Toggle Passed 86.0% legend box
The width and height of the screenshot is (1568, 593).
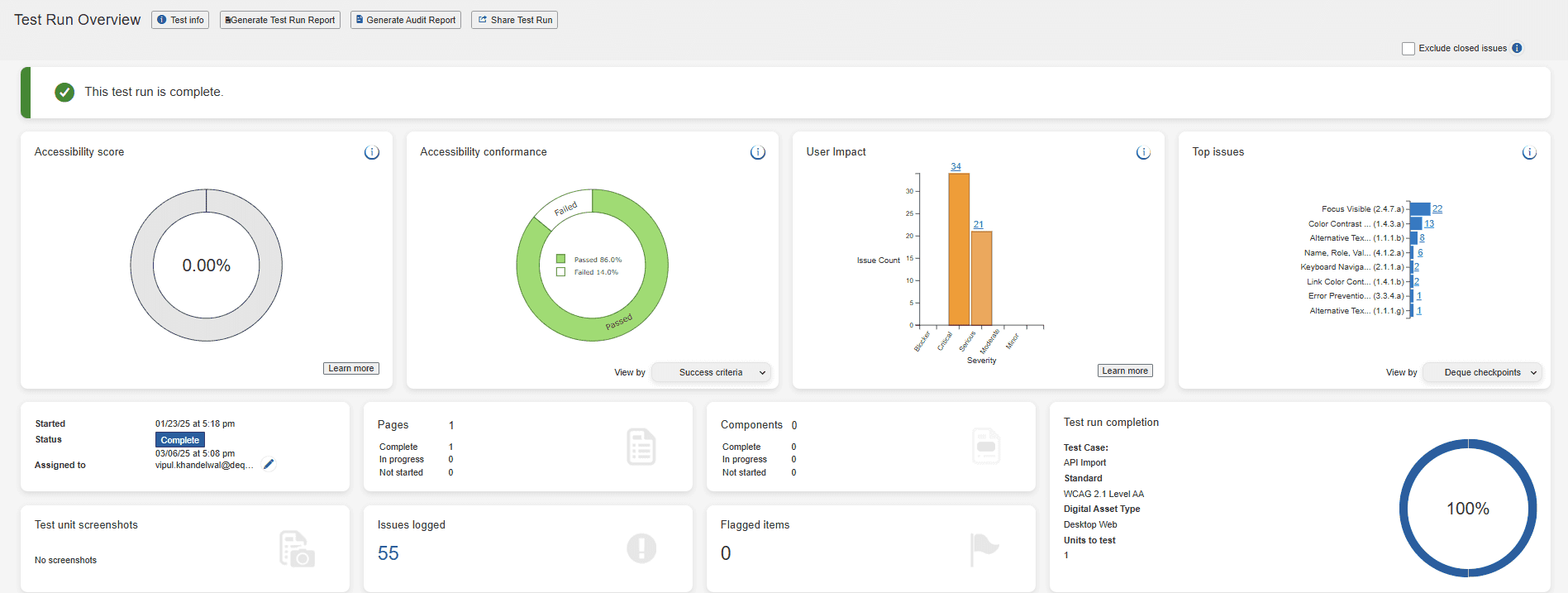click(561, 259)
